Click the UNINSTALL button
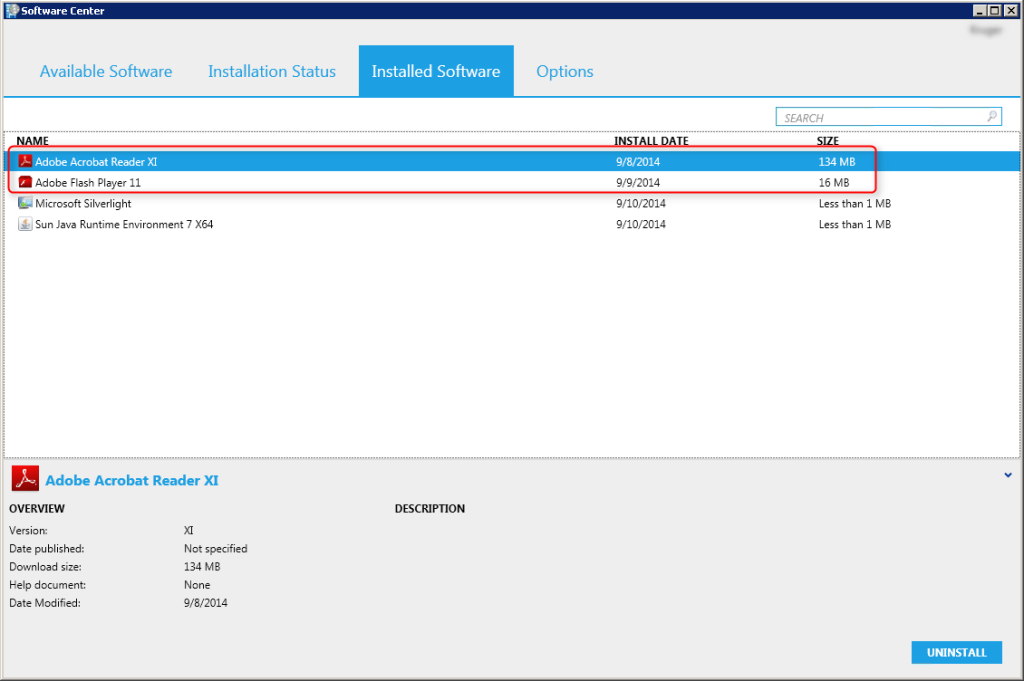This screenshot has height=681, width=1024. pyautogui.click(x=957, y=652)
